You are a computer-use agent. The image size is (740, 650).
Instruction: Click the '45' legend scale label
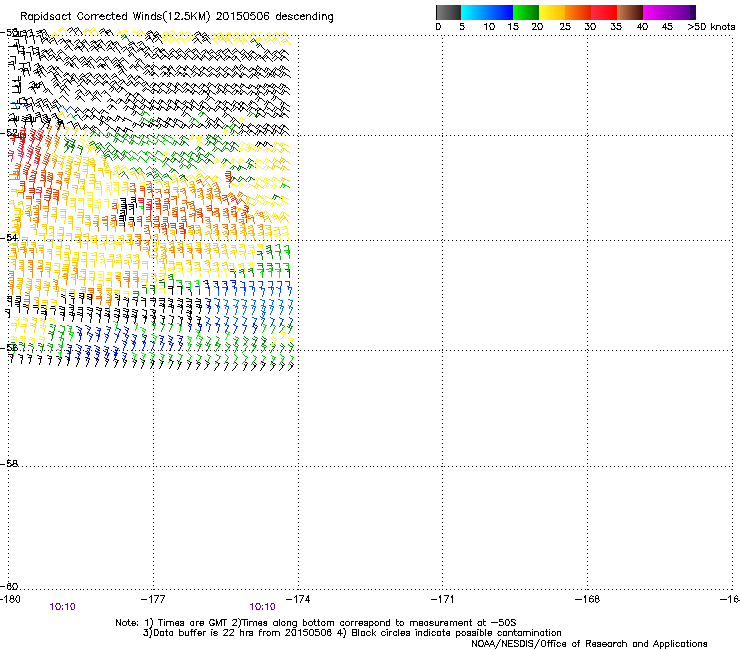(667, 27)
